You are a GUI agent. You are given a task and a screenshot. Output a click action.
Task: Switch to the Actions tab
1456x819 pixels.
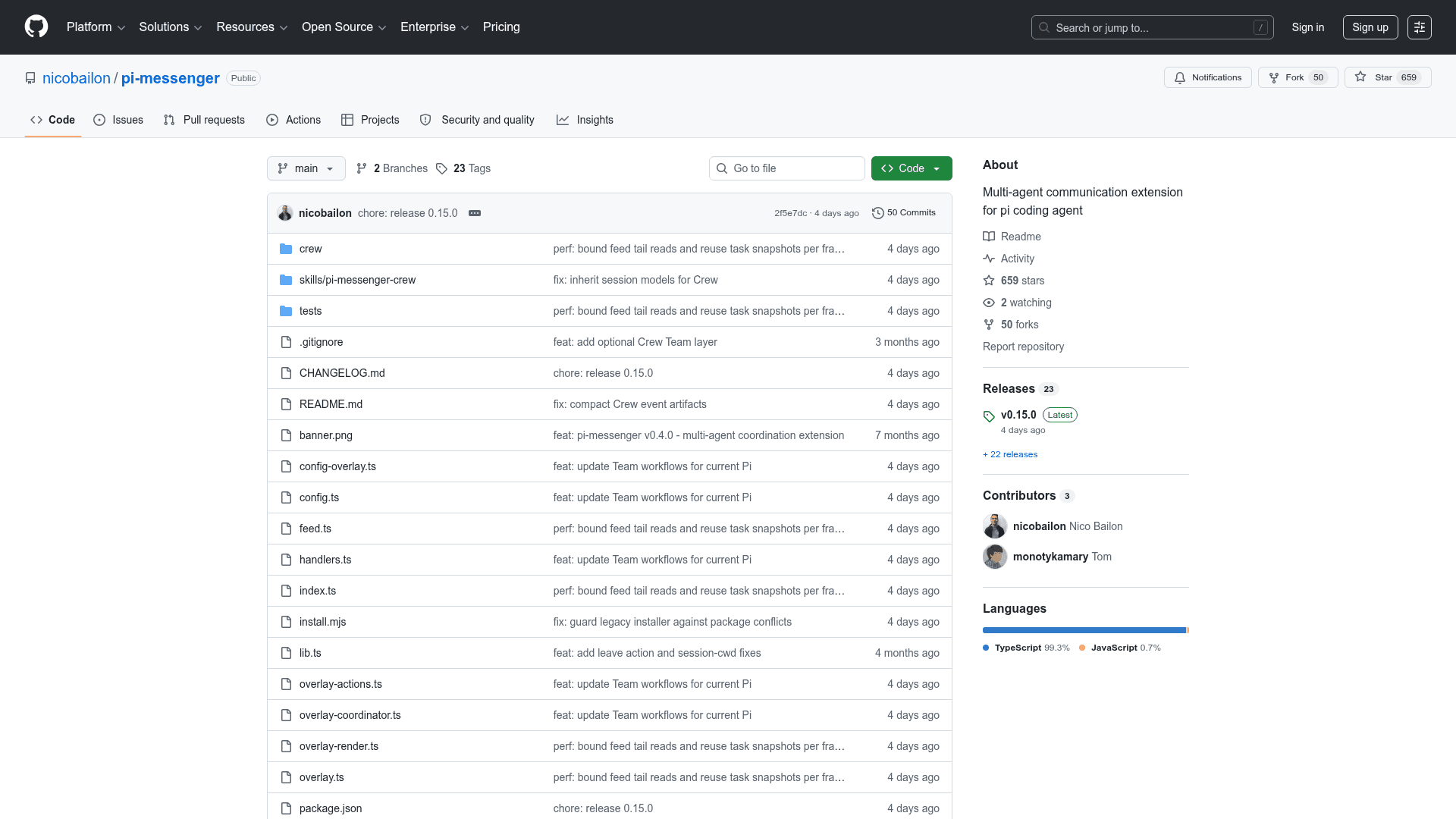tap(293, 120)
